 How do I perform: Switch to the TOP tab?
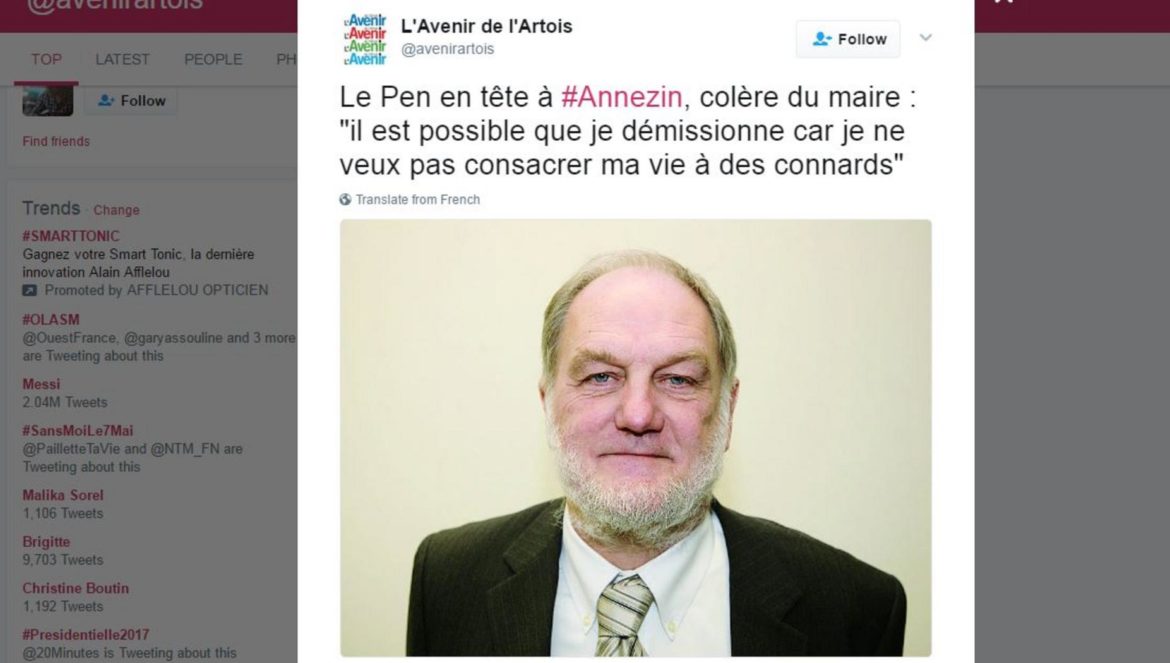click(x=46, y=60)
